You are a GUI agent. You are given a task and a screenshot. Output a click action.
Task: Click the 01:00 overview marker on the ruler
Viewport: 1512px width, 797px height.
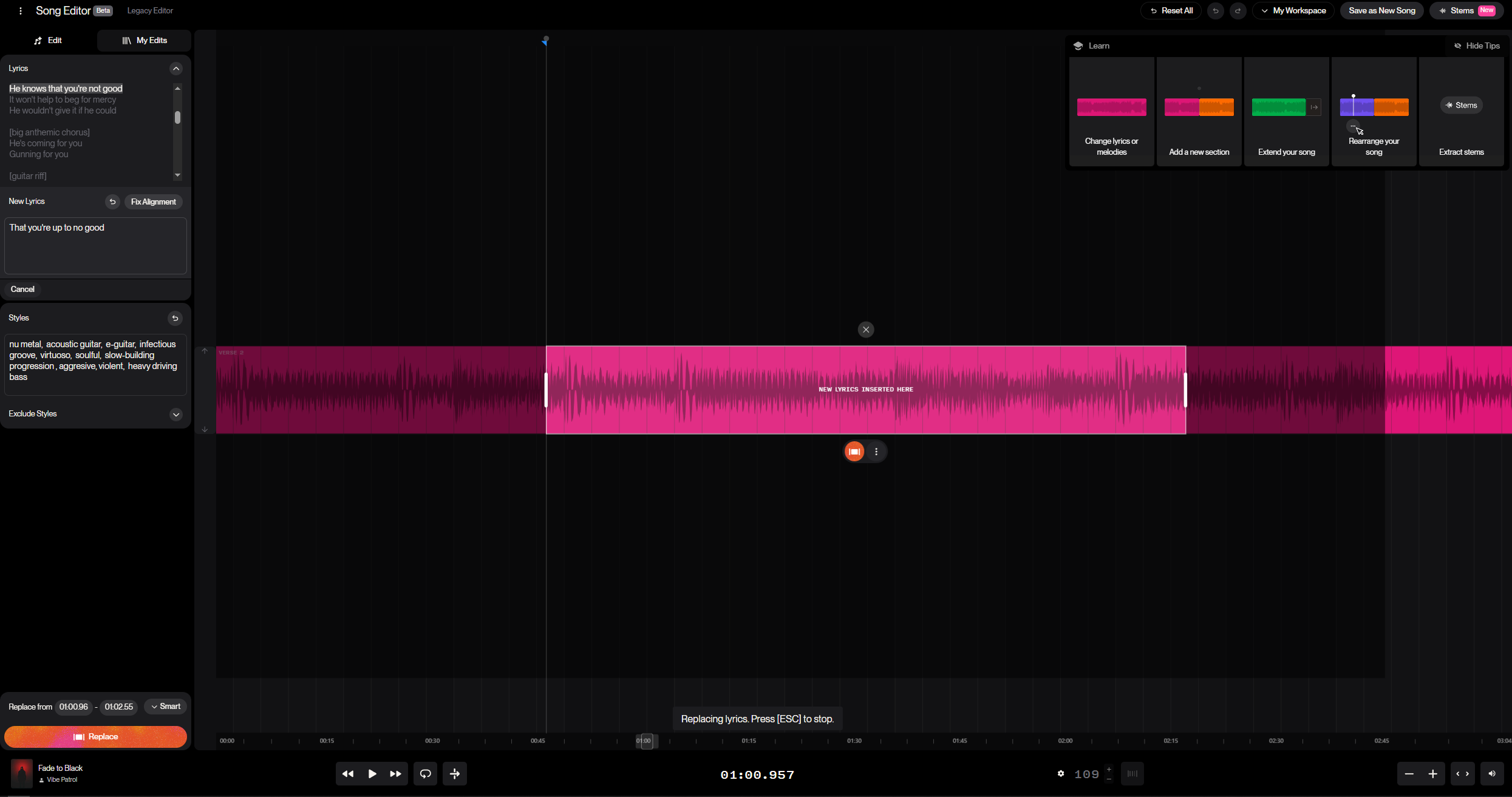(x=647, y=741)
